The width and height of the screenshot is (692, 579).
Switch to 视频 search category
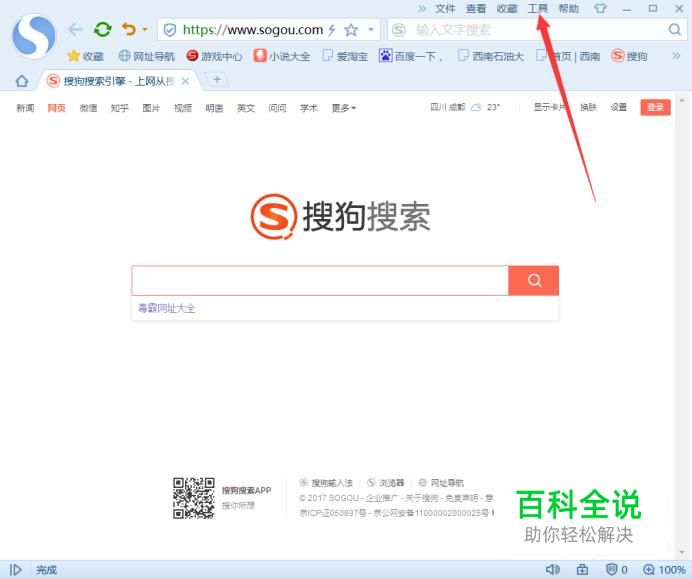pos(183,108)
